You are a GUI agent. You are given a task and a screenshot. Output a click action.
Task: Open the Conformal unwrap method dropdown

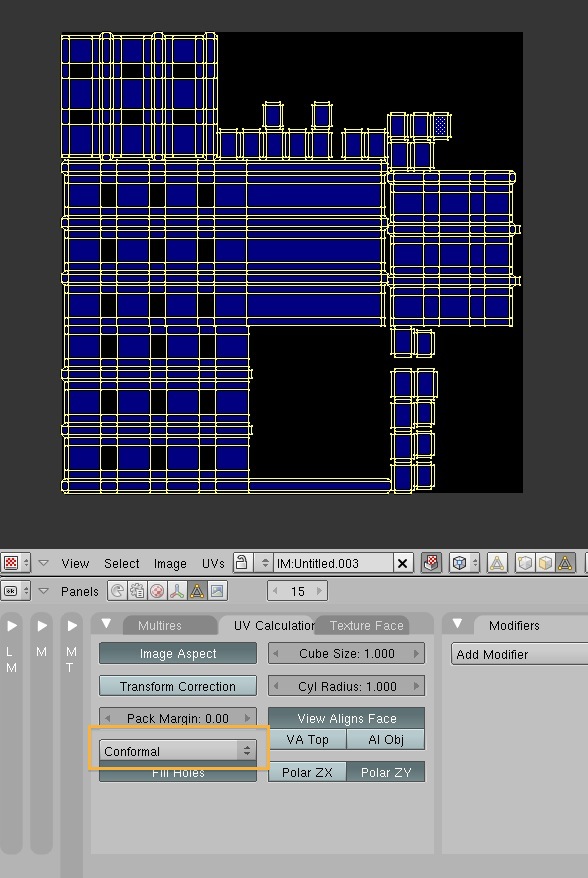click(178, 751)
